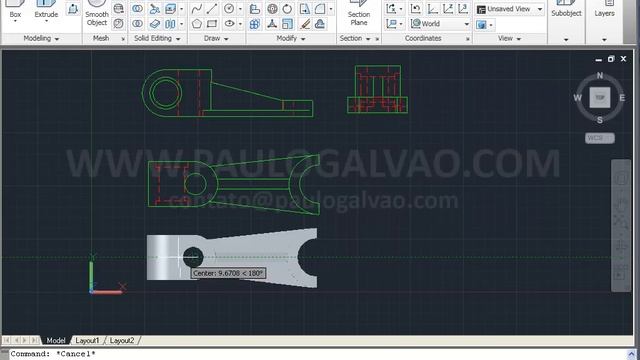Click N on the ViewCube compass
Image resolution: width=640 pixels, height=360 pixels.
tap(600, 76)
